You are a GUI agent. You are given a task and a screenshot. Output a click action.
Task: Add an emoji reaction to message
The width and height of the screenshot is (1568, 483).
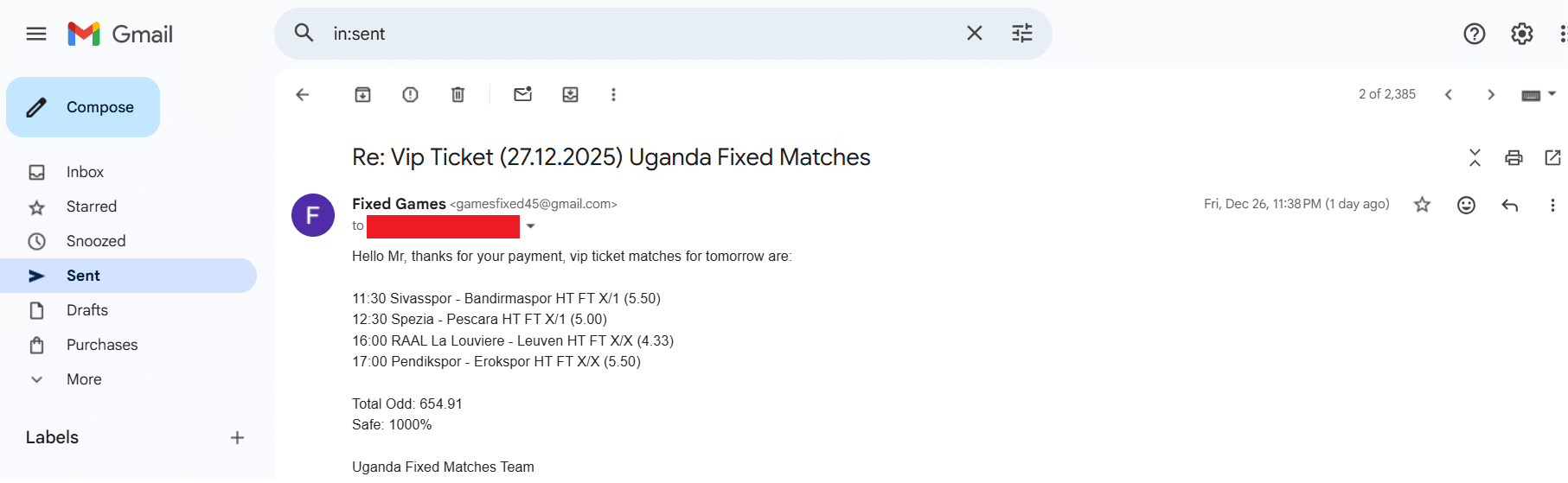click(1466, 205)
